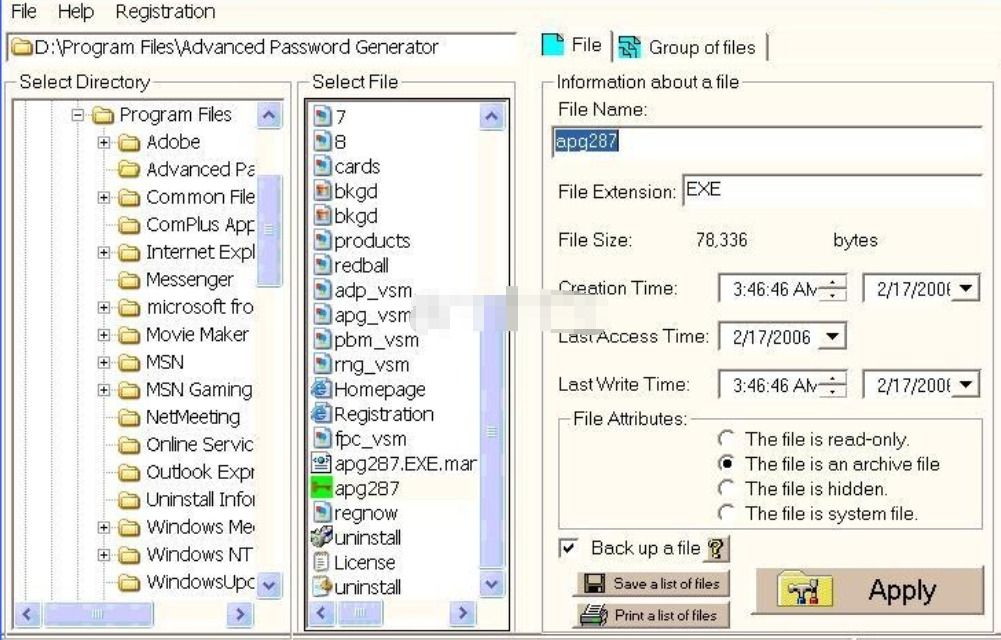Select the apg287.EXE.manifest file icon
The width and height of the screenshot is (1001, 640).
tap(321, 463)
